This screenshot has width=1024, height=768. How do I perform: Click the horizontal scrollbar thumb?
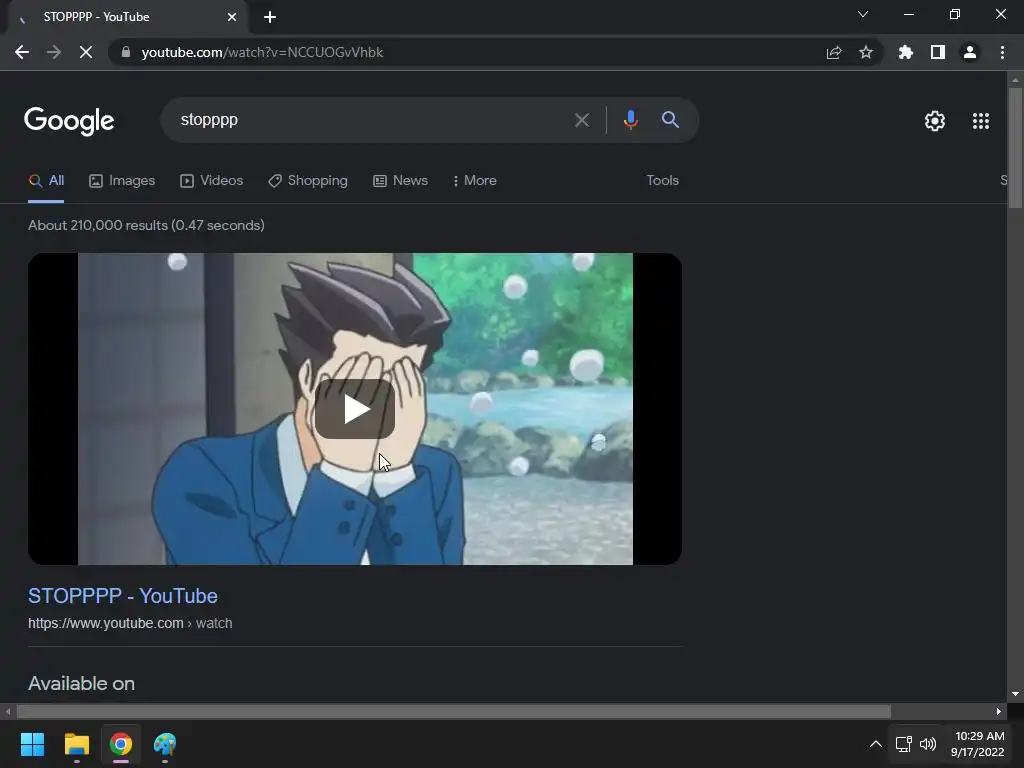[x=453, y=711]
